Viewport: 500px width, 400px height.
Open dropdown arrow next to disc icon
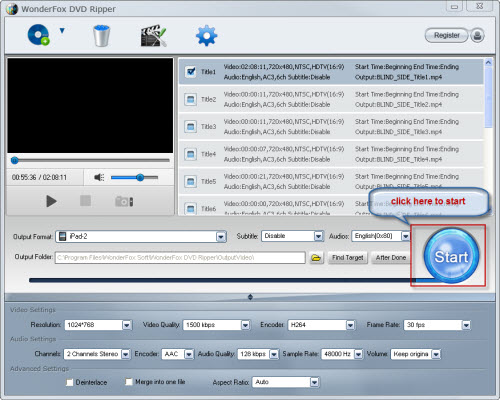pyautogui.click(x=62, y=31)
